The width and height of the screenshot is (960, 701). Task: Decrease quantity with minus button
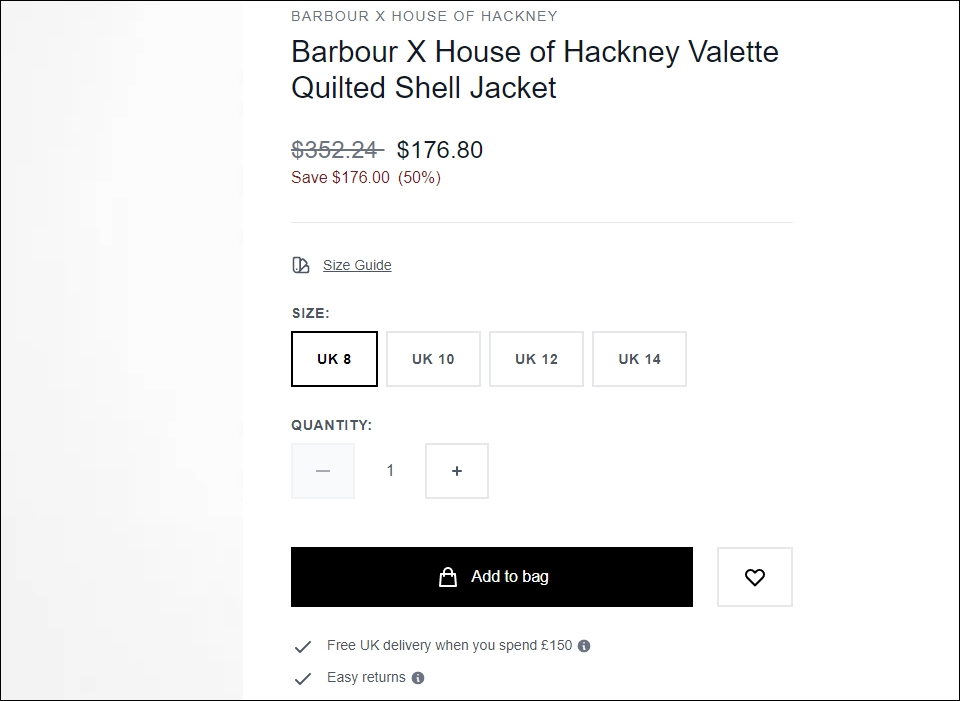[x=323, y=471]
